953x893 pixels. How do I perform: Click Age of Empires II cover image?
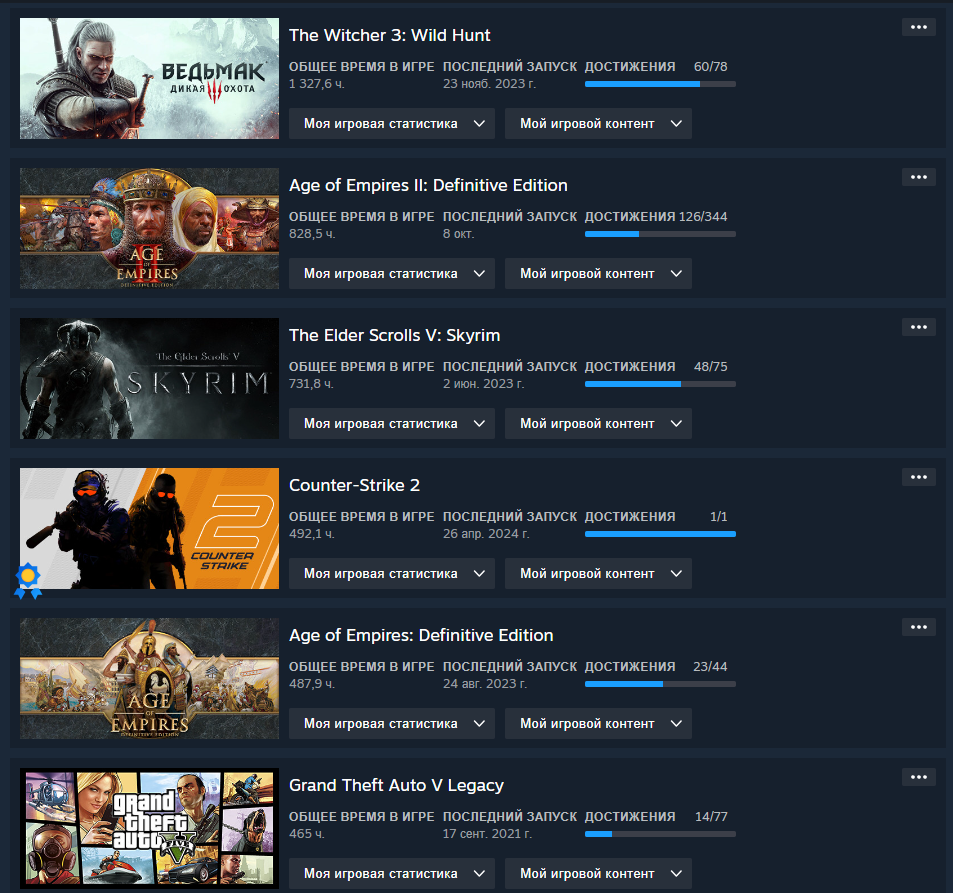point(150,229)
